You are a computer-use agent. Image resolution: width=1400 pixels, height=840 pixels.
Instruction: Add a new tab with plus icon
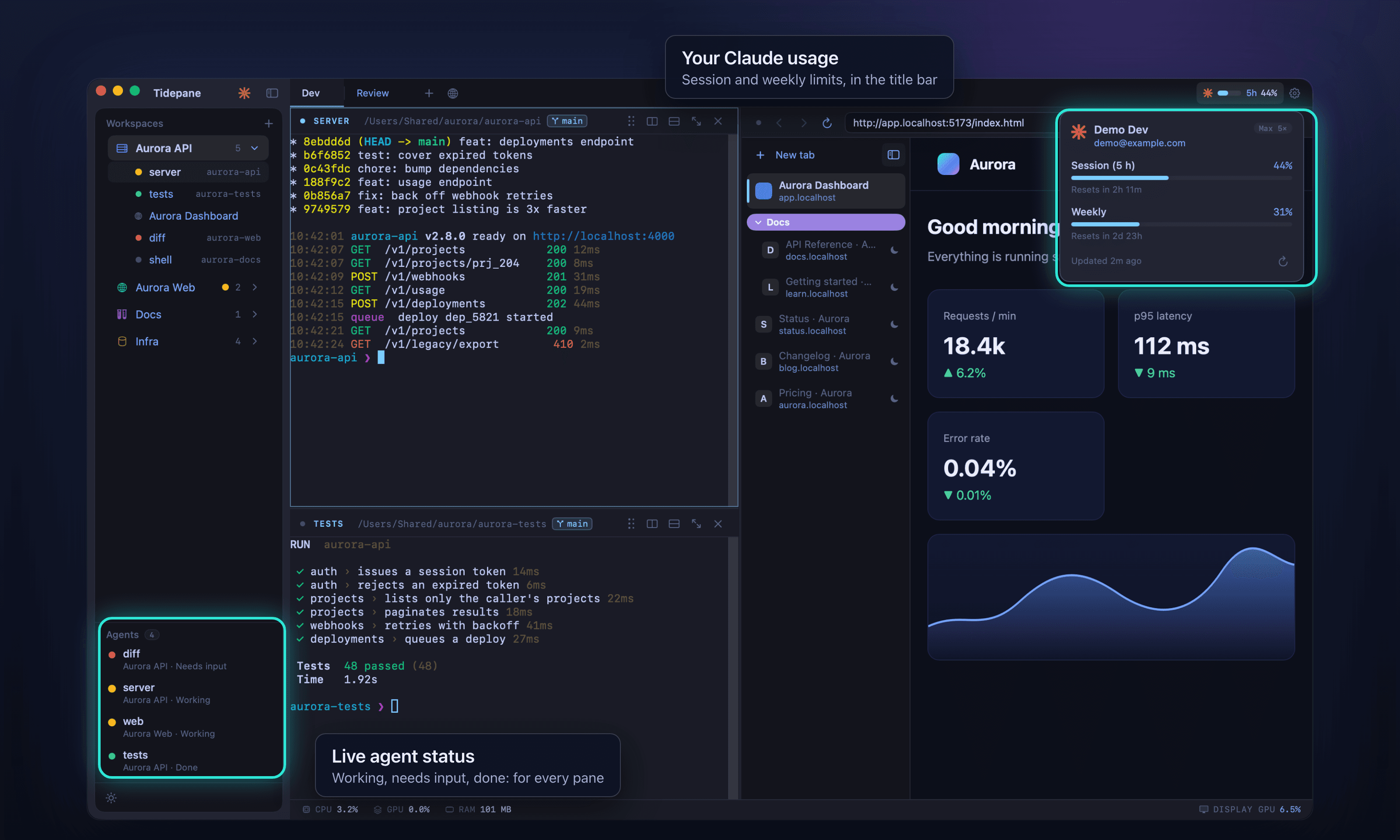(429, 93)
